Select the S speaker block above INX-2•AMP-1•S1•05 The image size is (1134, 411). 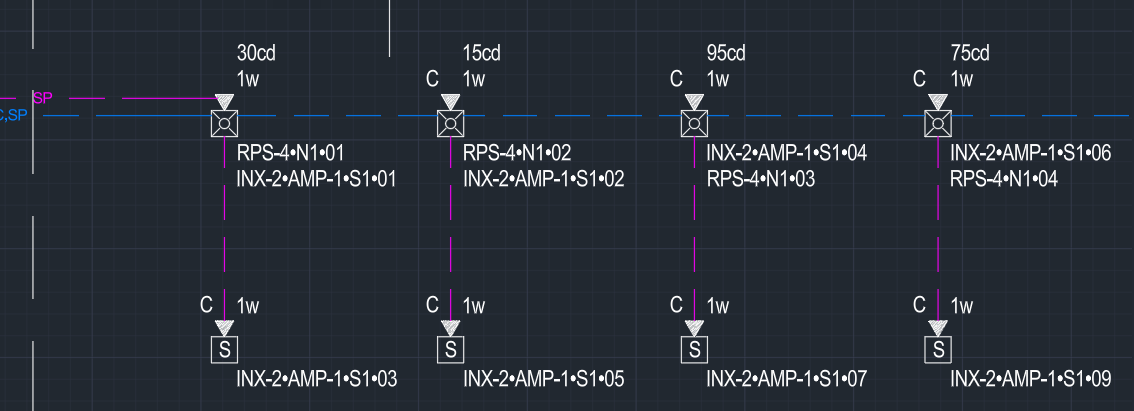pyautogui.click(x=451, y=350)
